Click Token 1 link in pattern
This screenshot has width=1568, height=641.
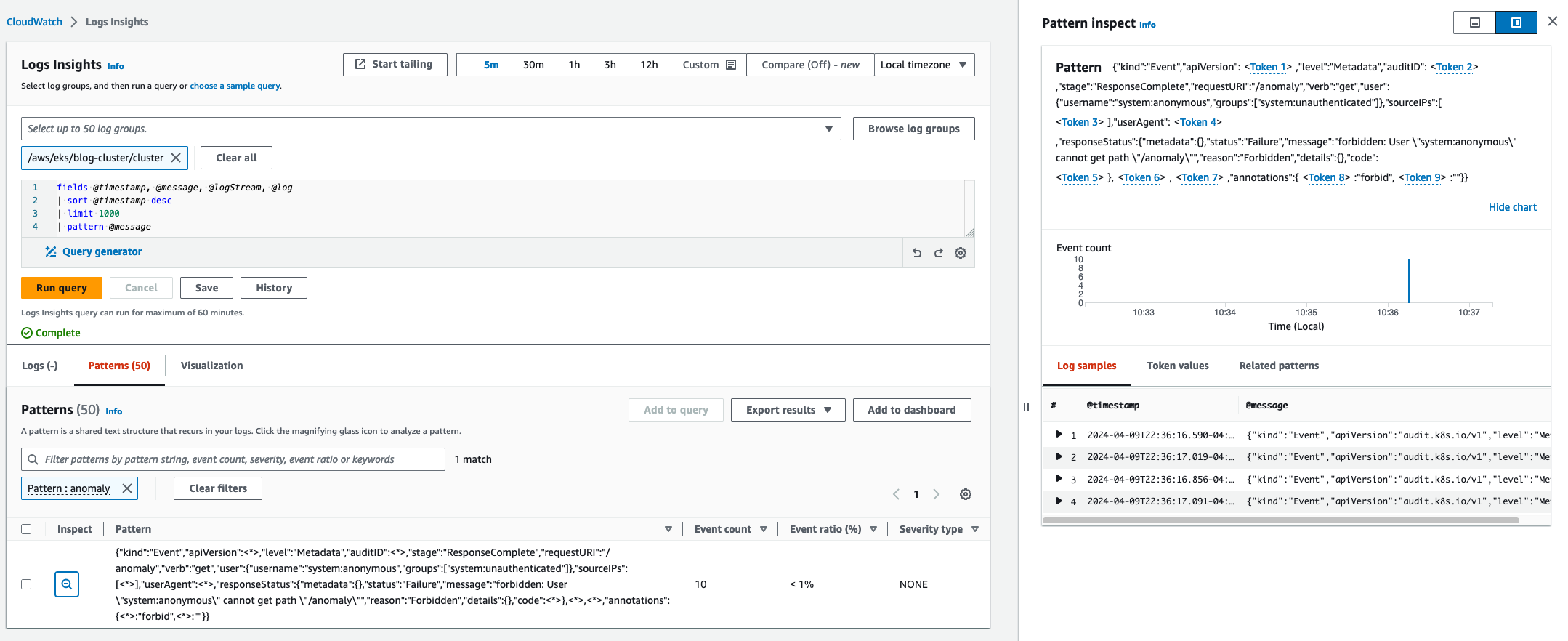tap(1268, 67)
